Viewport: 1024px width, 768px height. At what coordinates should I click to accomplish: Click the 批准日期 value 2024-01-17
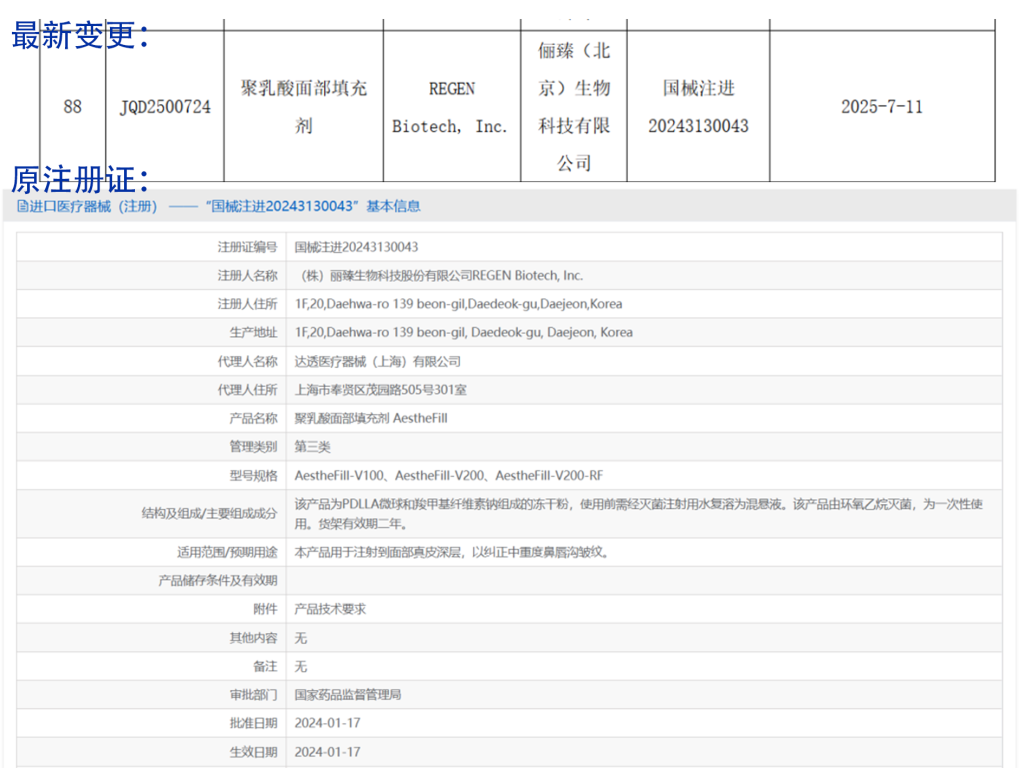(327, 723)
